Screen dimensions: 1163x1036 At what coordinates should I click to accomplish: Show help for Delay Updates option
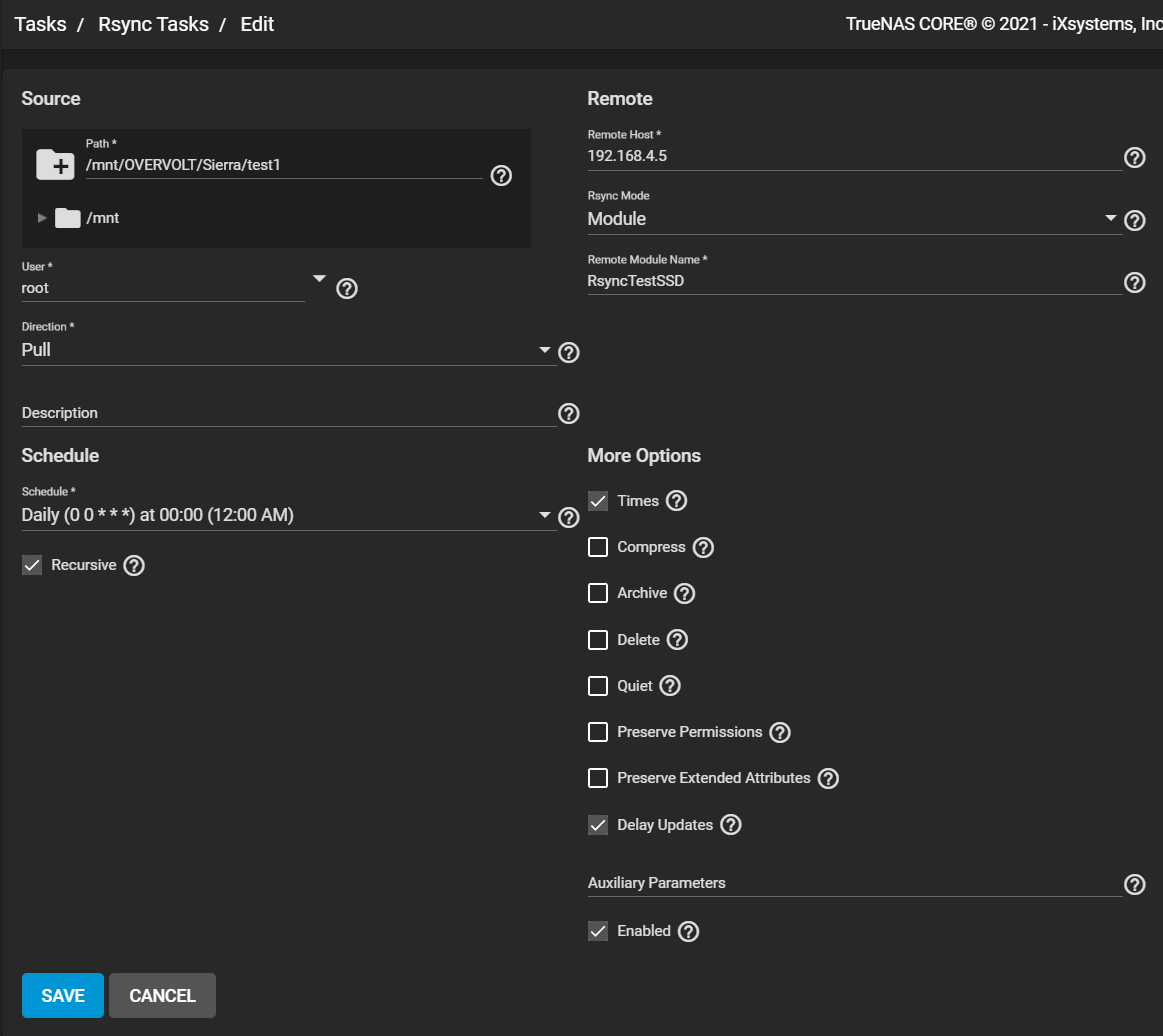point(731,825)
